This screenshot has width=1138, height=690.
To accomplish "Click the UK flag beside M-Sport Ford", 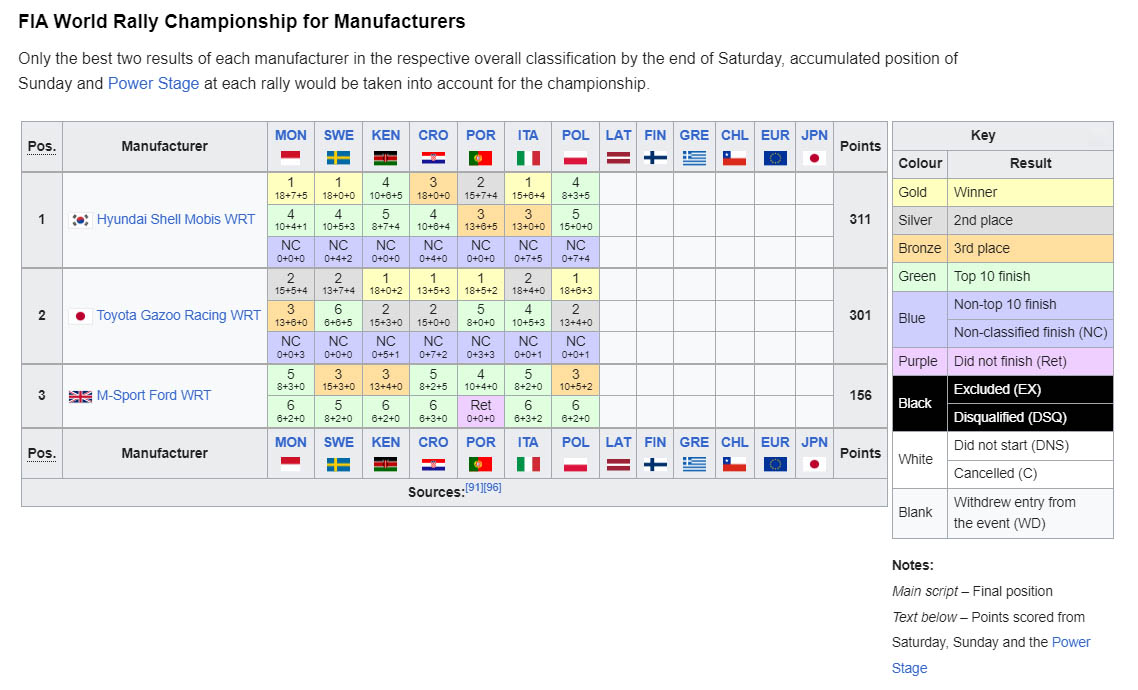I will pos(80,396).
